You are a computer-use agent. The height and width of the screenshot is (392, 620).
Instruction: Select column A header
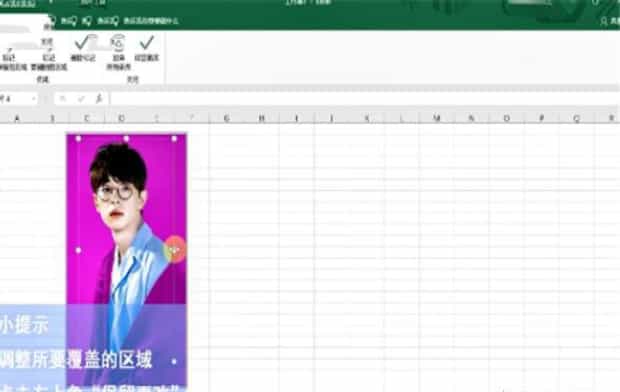[17, 118]
